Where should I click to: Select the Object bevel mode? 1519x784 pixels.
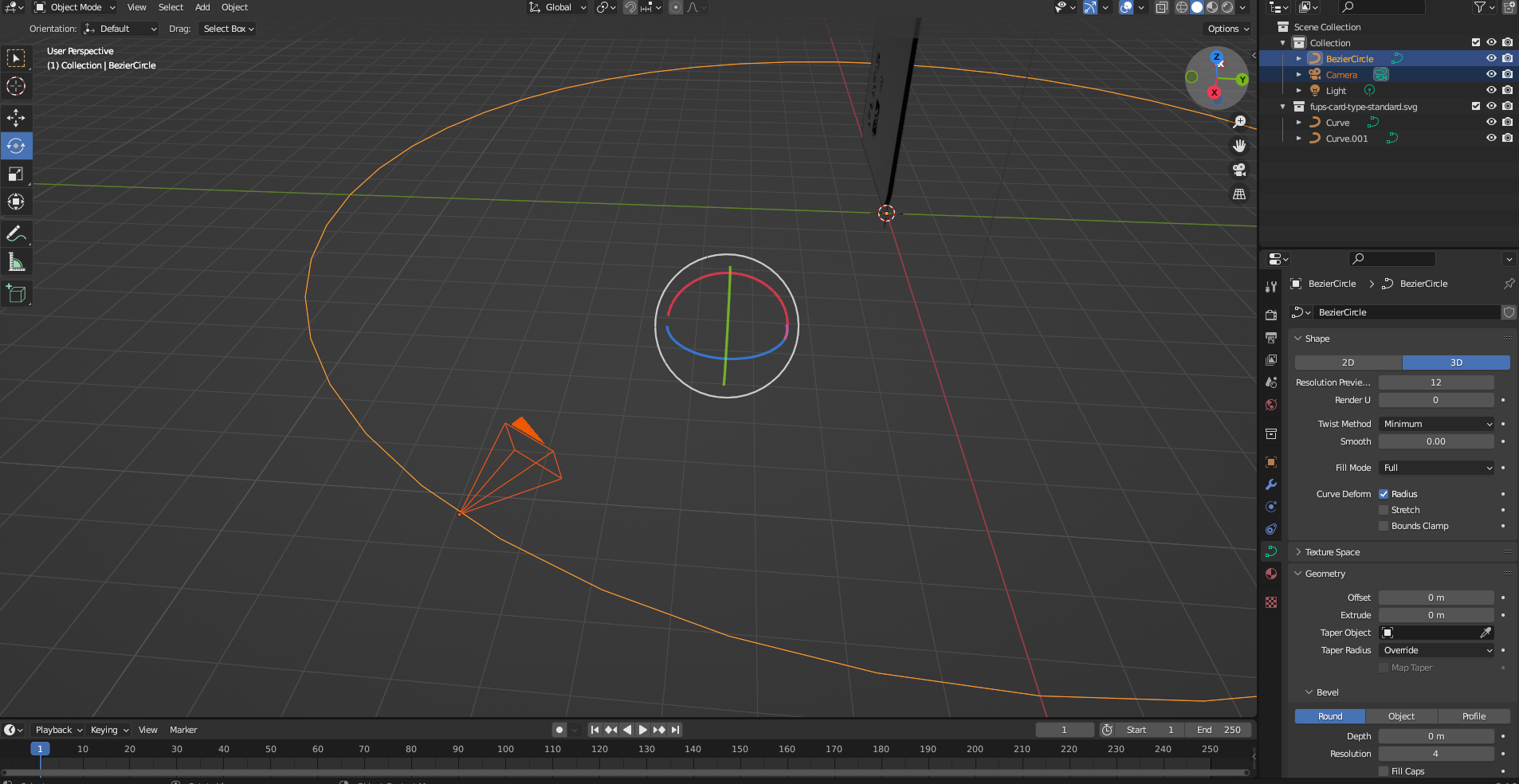click(1401, 716)
